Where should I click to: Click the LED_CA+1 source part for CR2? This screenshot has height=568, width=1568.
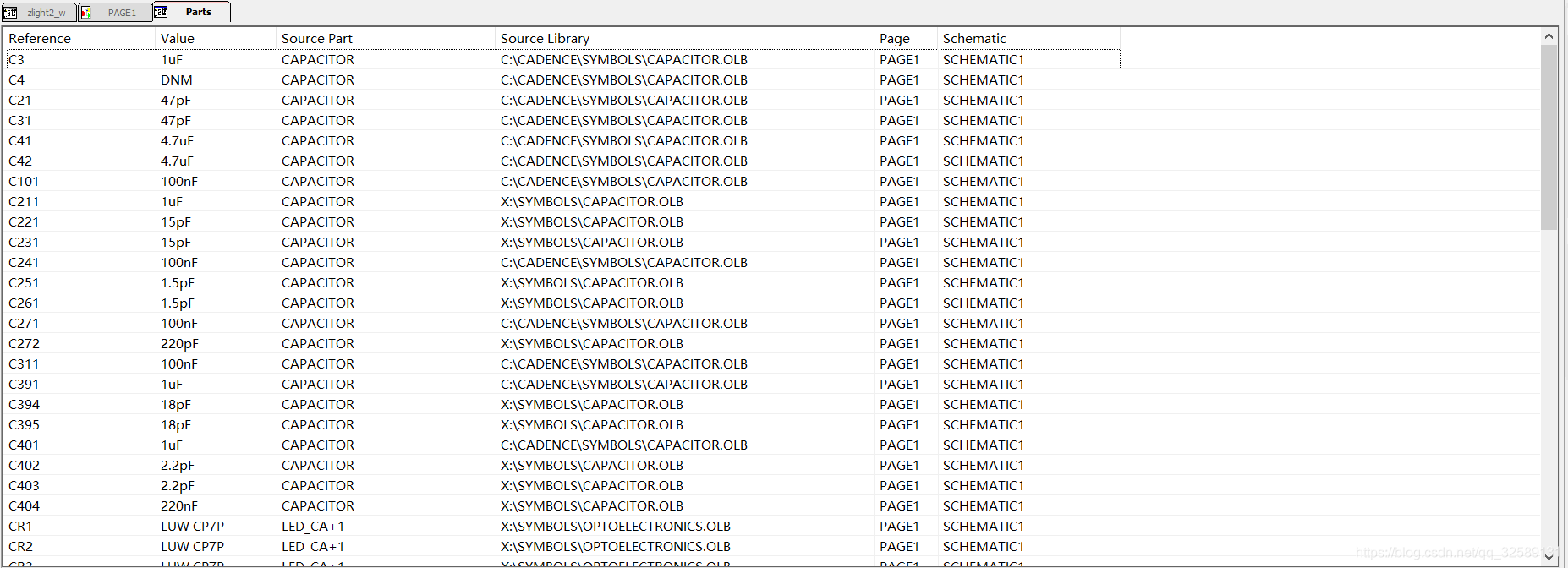(313, 547)
